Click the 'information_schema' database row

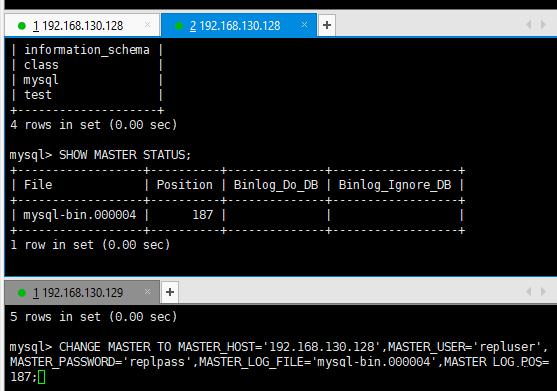click(x=87, y=50)
